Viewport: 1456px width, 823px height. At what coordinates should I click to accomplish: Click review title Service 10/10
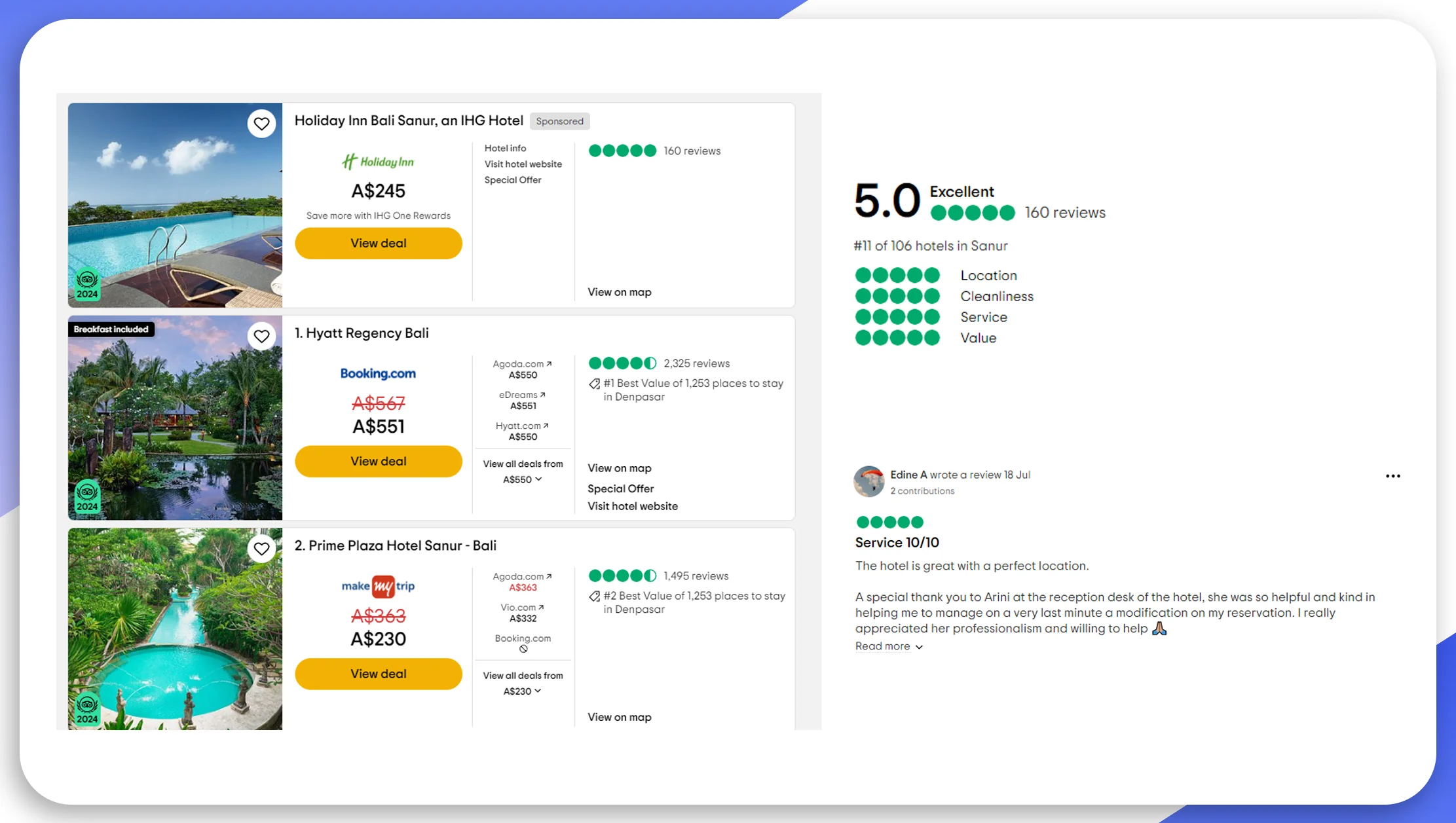[897, 543]
